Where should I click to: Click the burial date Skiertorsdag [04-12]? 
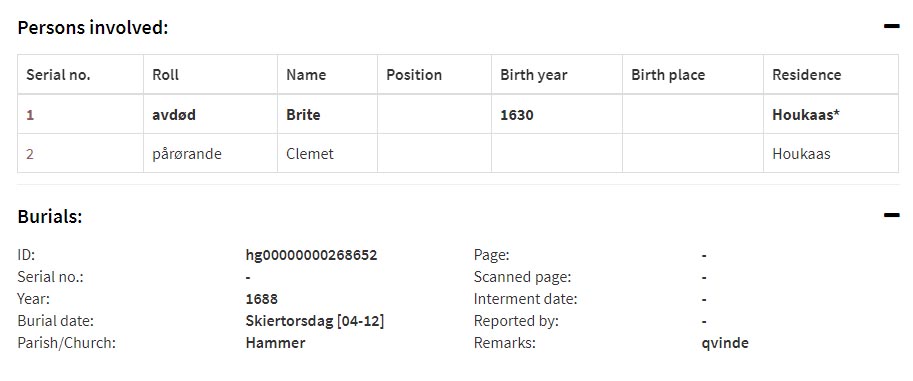pyautogui.click(x=315, y=321)
